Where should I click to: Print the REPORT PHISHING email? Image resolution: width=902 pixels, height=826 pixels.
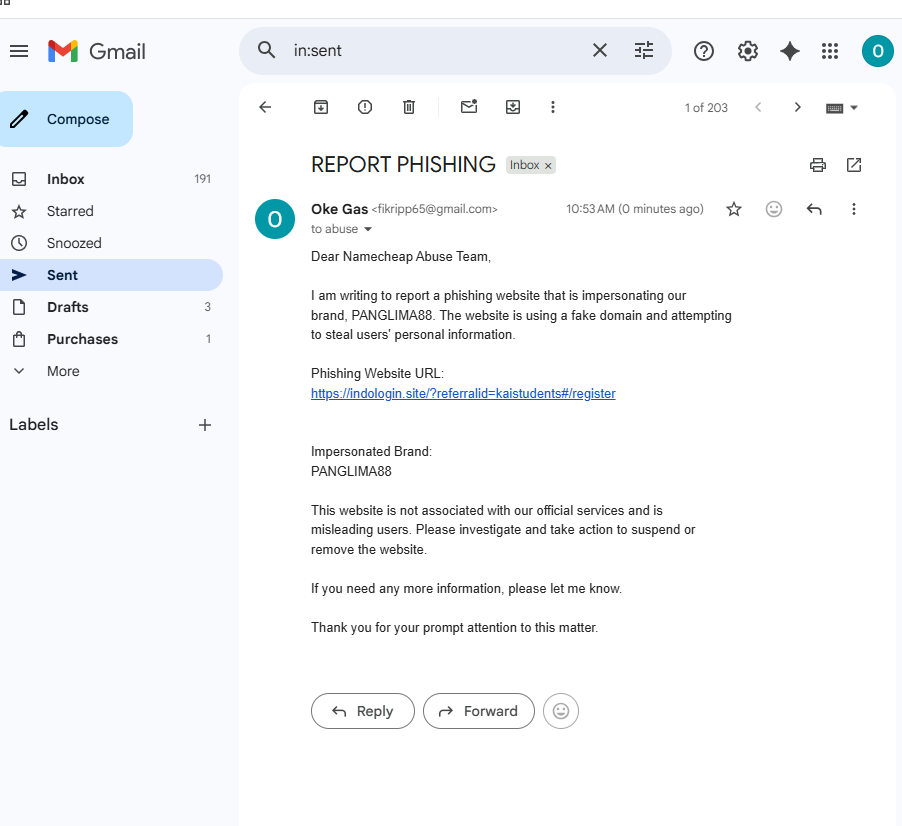click(x=817, y=165)
